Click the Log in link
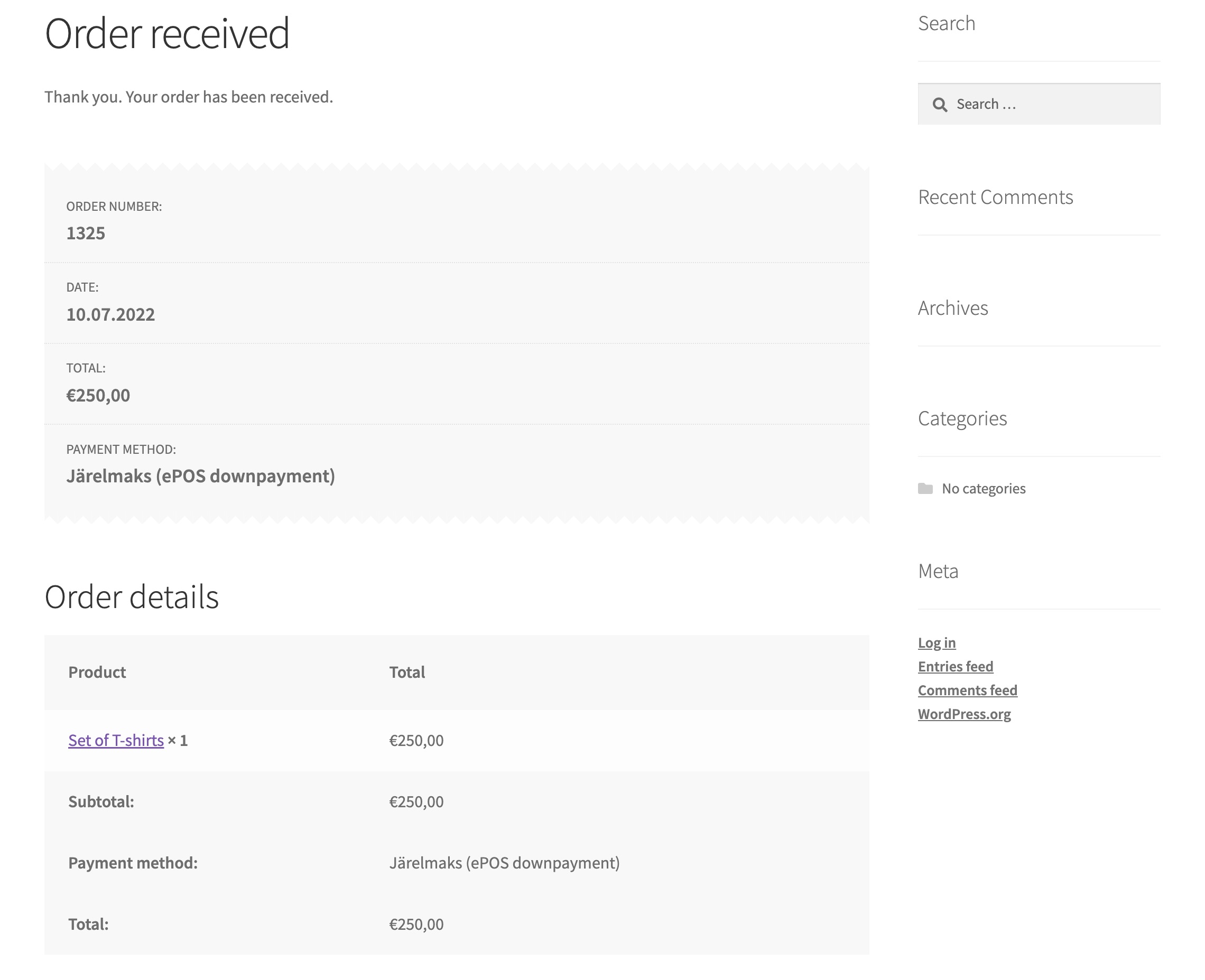 936,642
